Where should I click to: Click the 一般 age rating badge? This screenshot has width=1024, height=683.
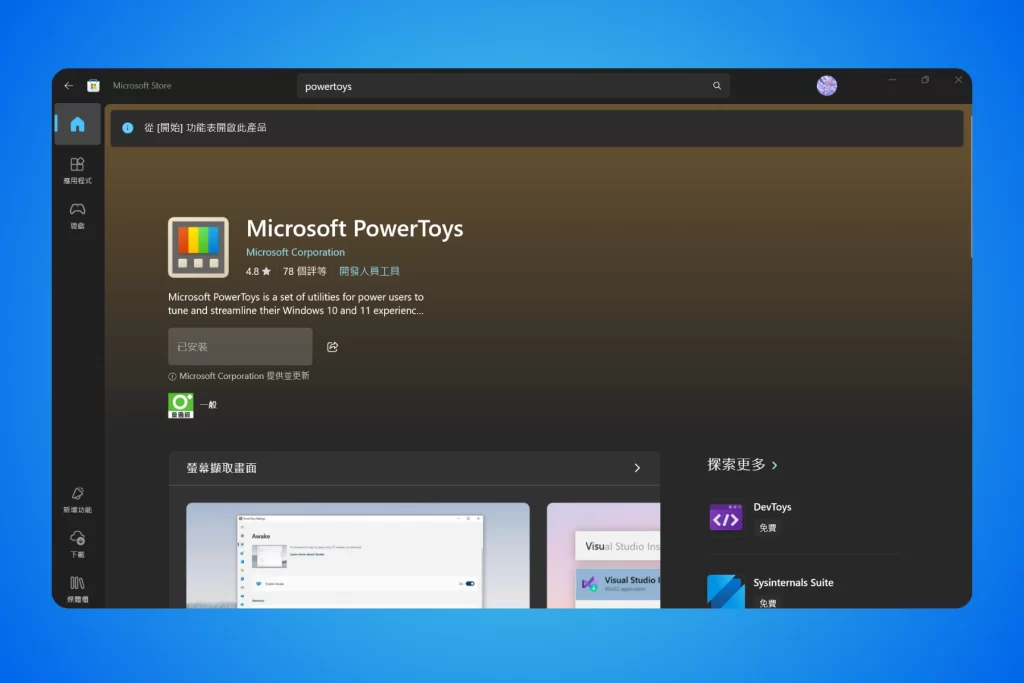pyautogui.click(x=180, y=405)
